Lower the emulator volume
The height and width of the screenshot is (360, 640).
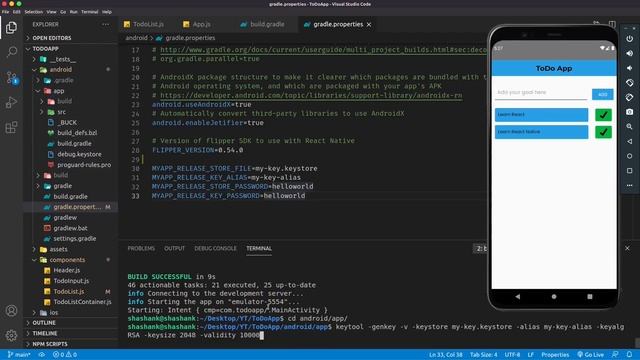pyautogui.click(x=629, y=68)
